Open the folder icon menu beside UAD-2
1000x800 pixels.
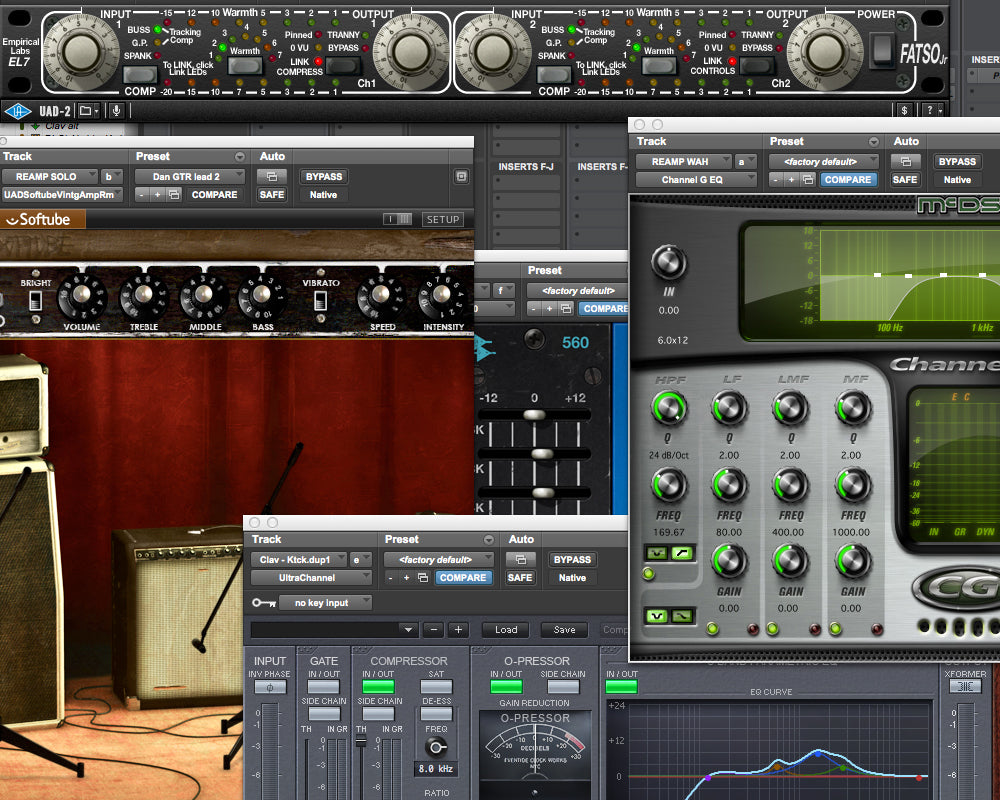(88, 110)
